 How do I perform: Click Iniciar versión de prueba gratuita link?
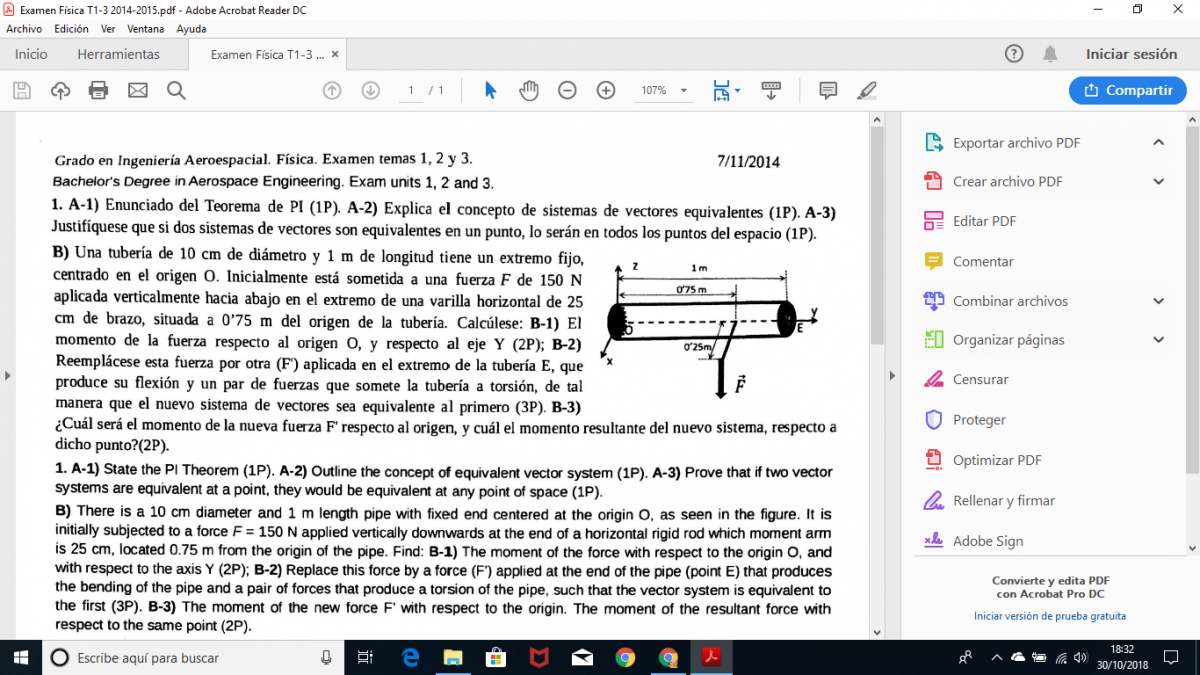click(1050, 616)
